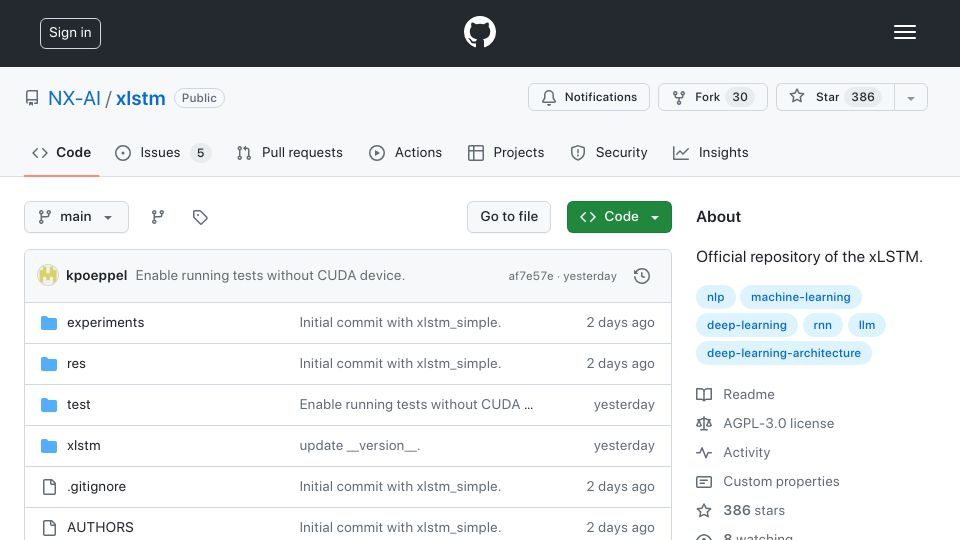Open the experiments folder

tap(105, 323)
